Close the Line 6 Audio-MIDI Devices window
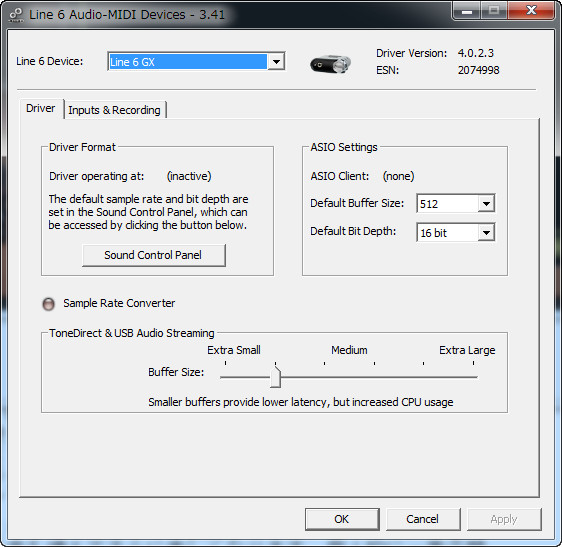 click(531, 10)
